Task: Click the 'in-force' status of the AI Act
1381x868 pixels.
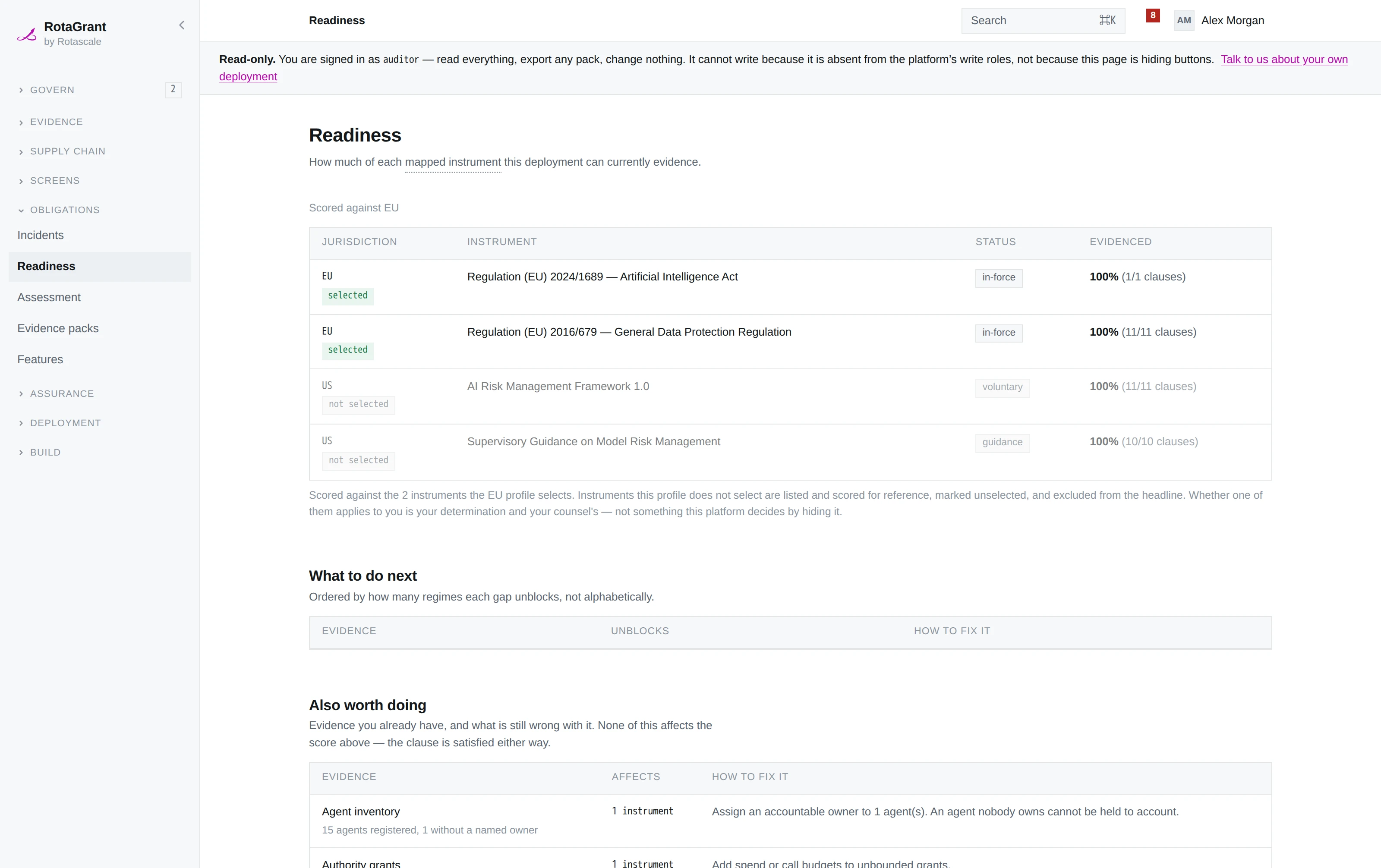Action: (999, 278)
